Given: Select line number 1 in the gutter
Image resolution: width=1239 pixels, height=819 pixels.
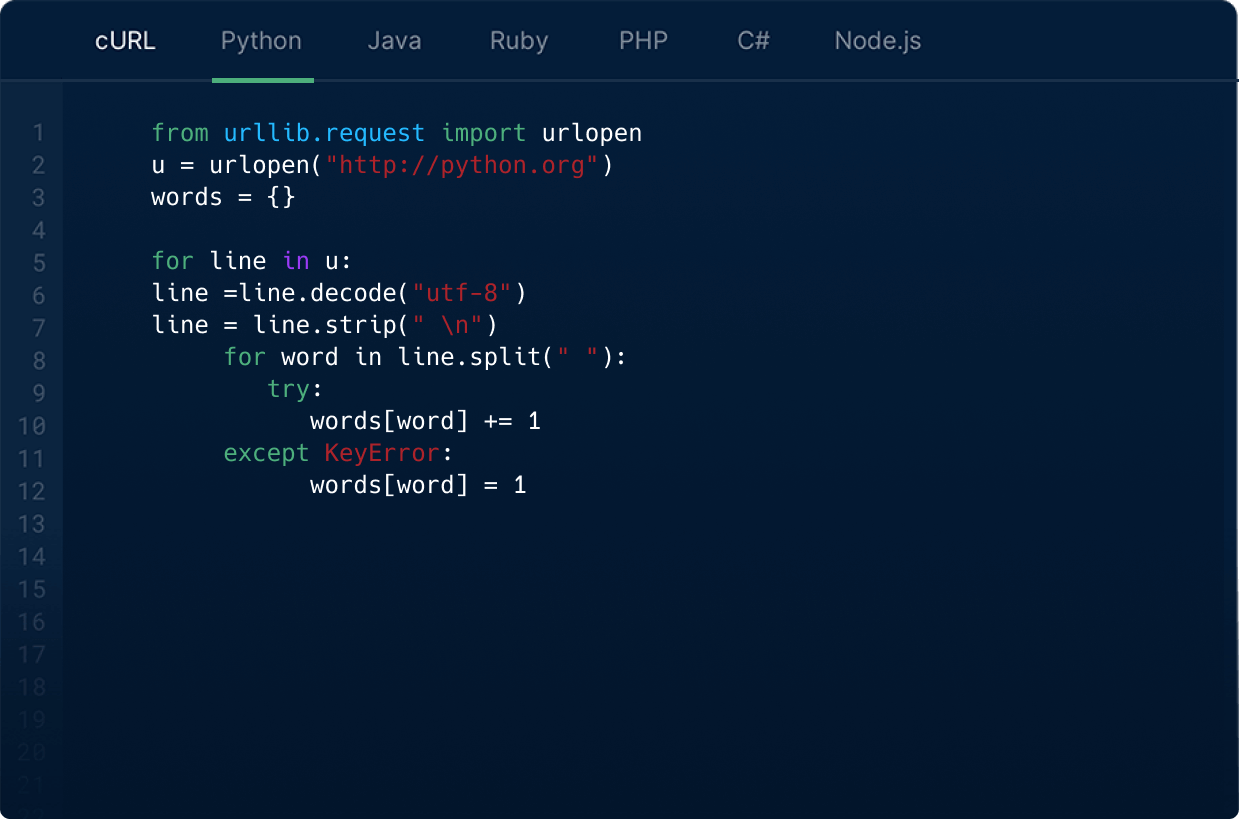Looking at the screenshot, I should (37, 132).
